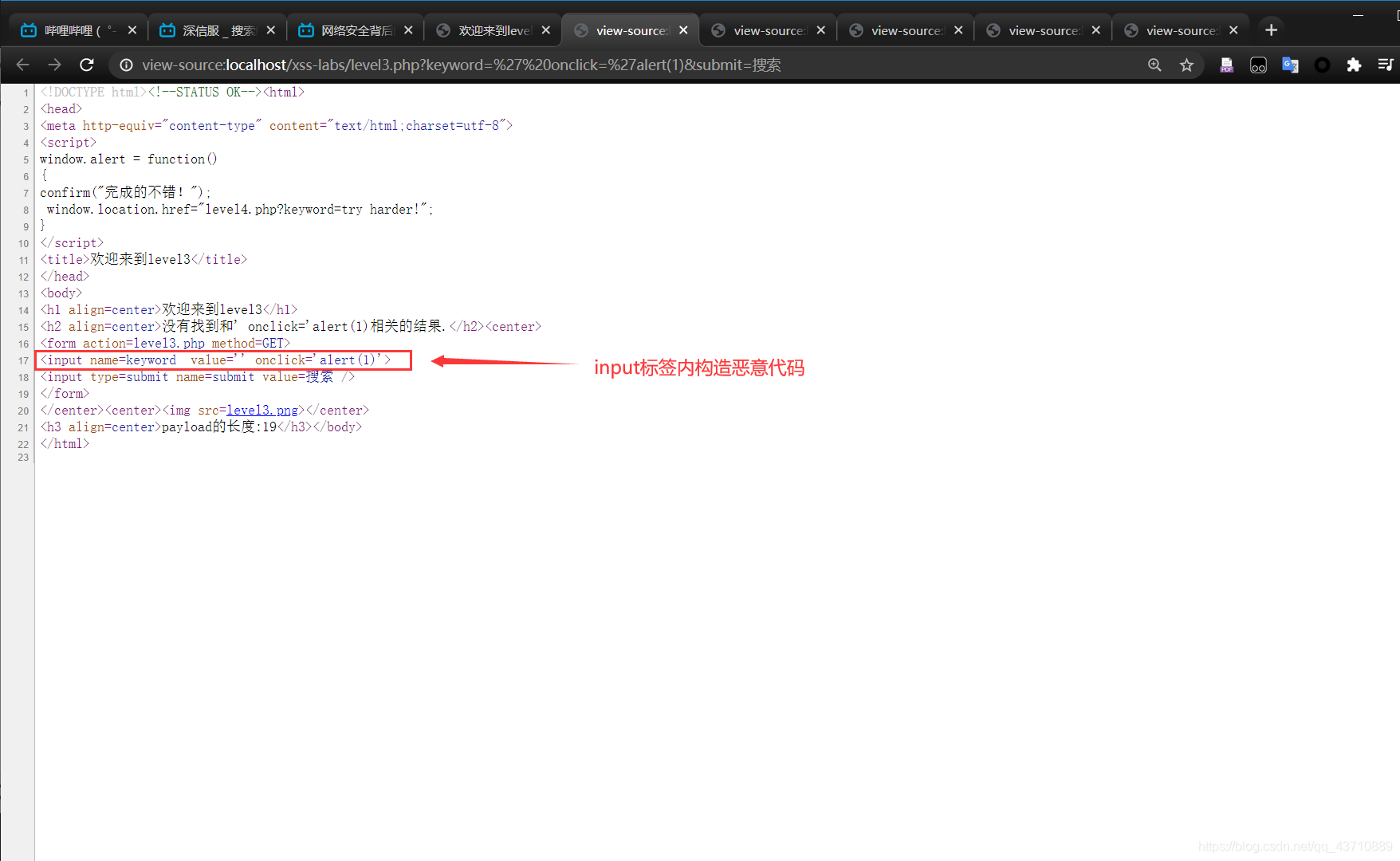Click the input type=submit source line

(197, 377)
